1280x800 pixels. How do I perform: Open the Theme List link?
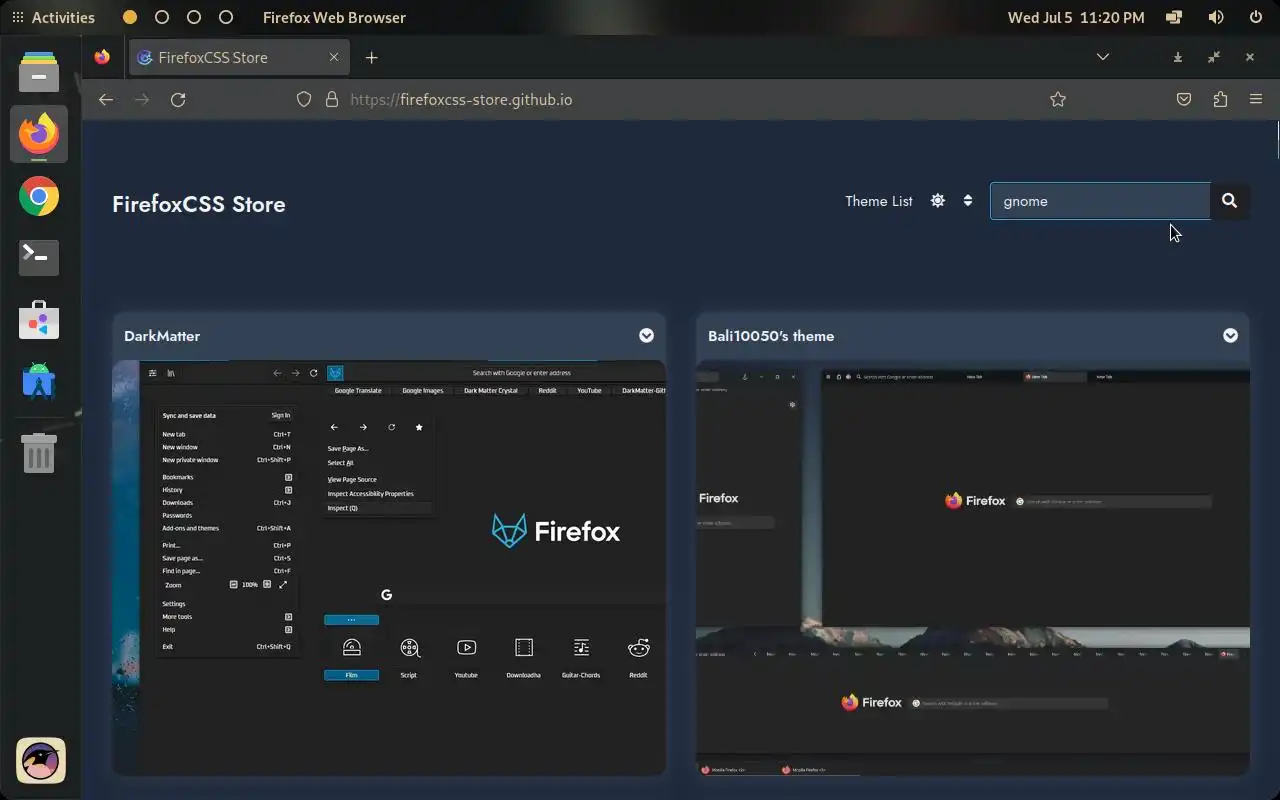tap(878, 201)
